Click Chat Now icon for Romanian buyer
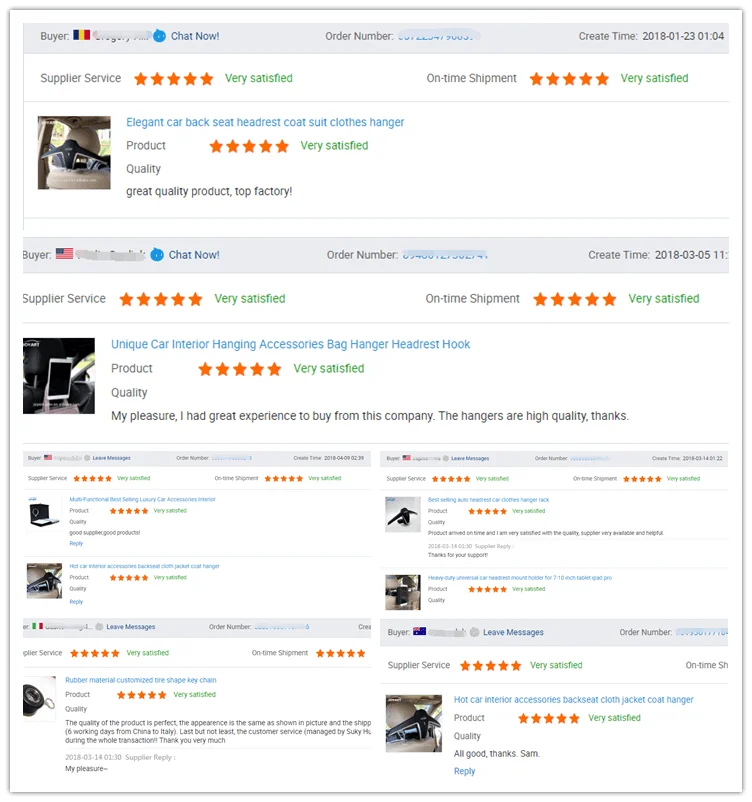Screen dimensions: 752x802 (x=160, y=36)
